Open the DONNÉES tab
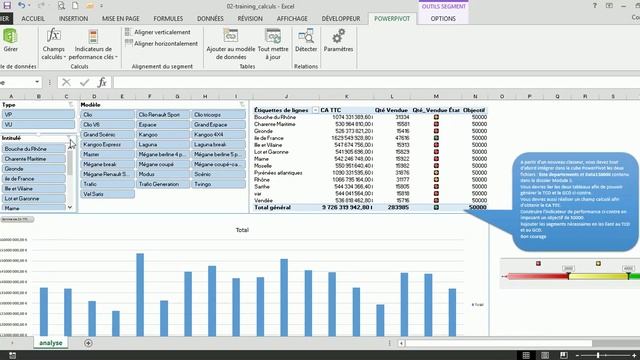Viewport: 640px width, 360px height. coord(210,19)
